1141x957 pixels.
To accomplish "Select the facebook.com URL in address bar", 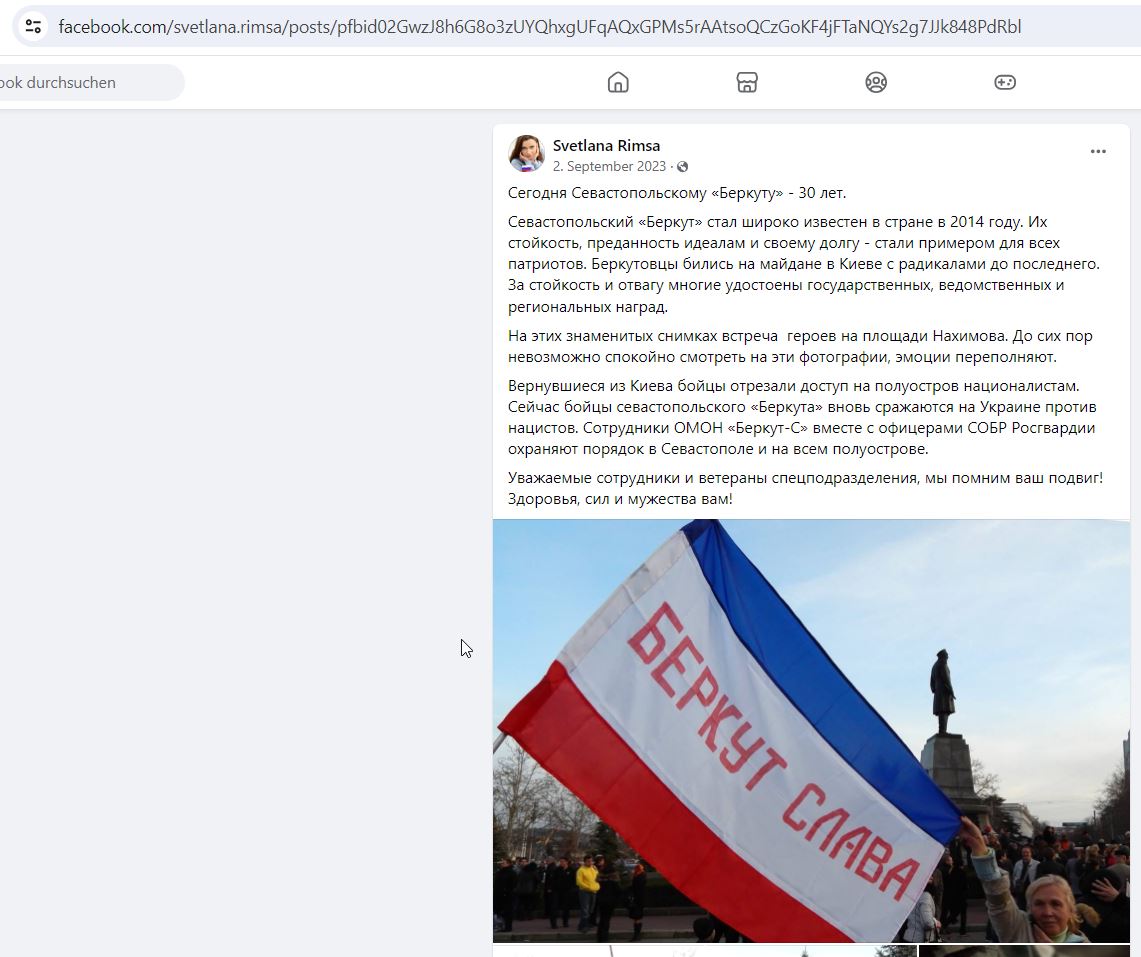I will click(x=540, y=27).
